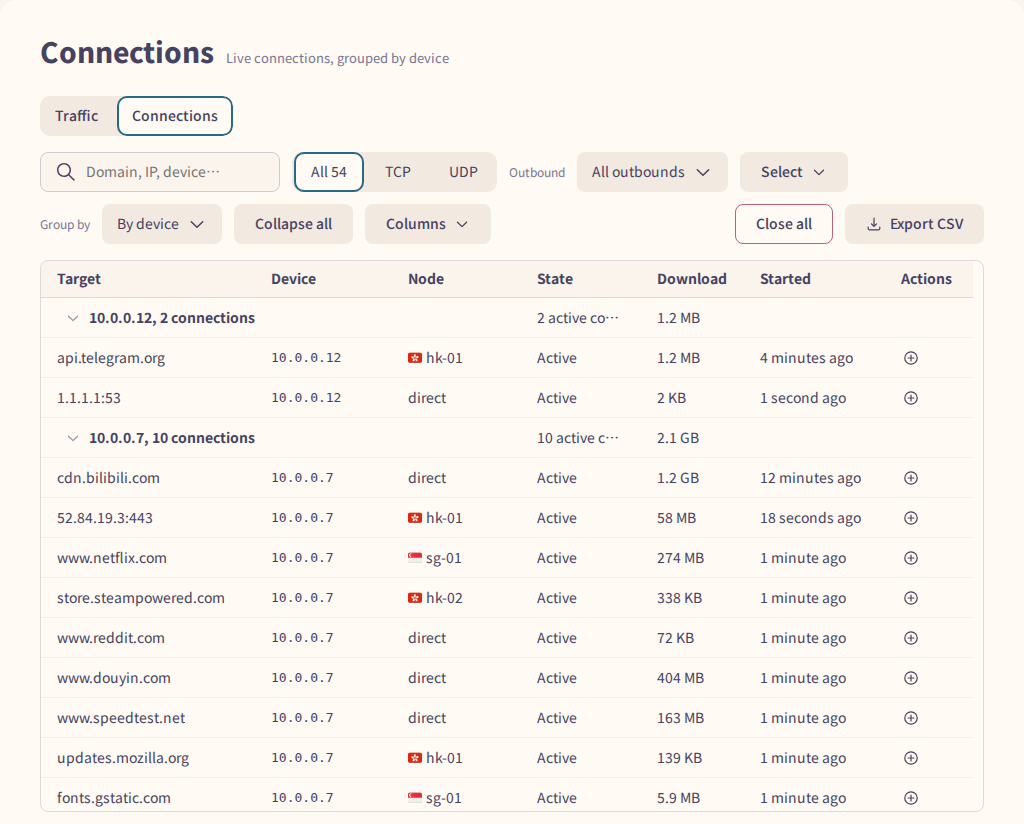Click the www.speedtest.net target

(121, 718)
